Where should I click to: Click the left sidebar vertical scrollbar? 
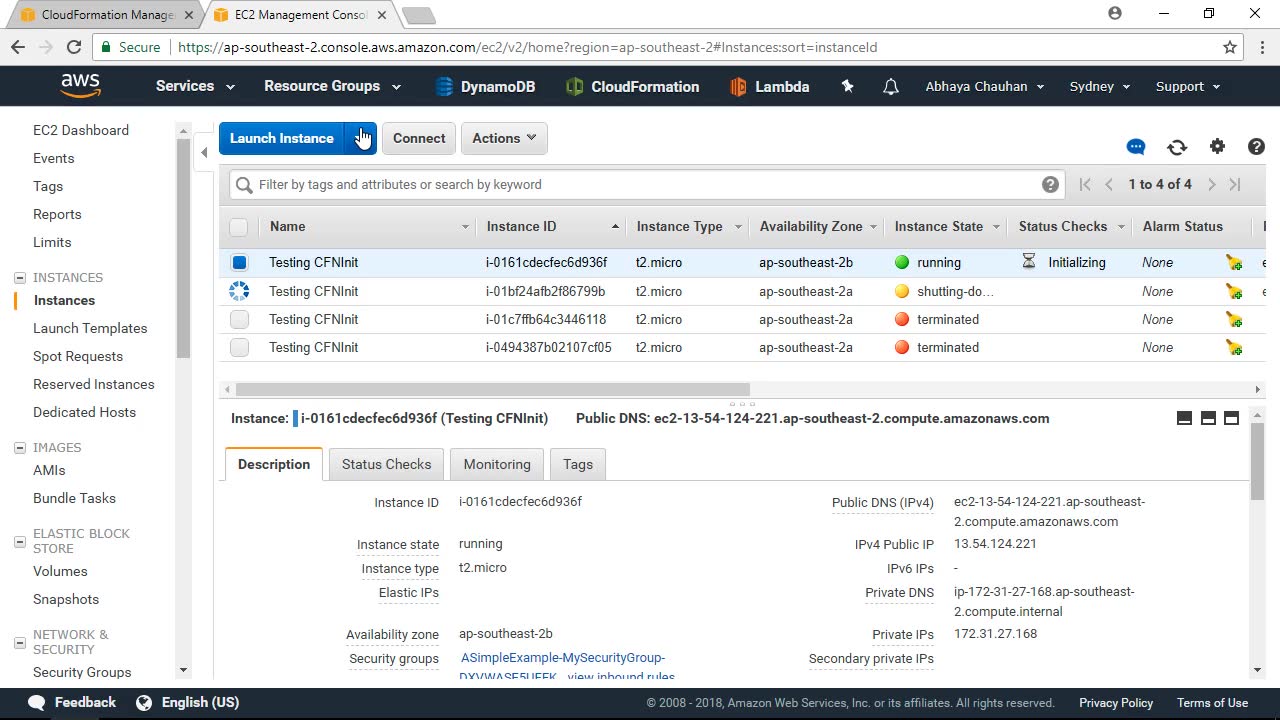pos(183,248)
